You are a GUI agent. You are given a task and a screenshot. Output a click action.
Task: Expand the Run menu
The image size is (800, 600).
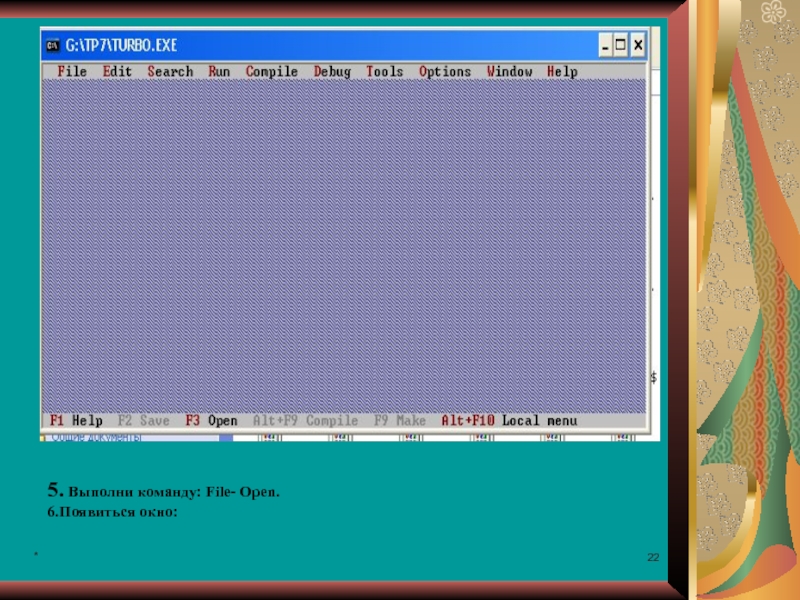[x=219, y=72]
